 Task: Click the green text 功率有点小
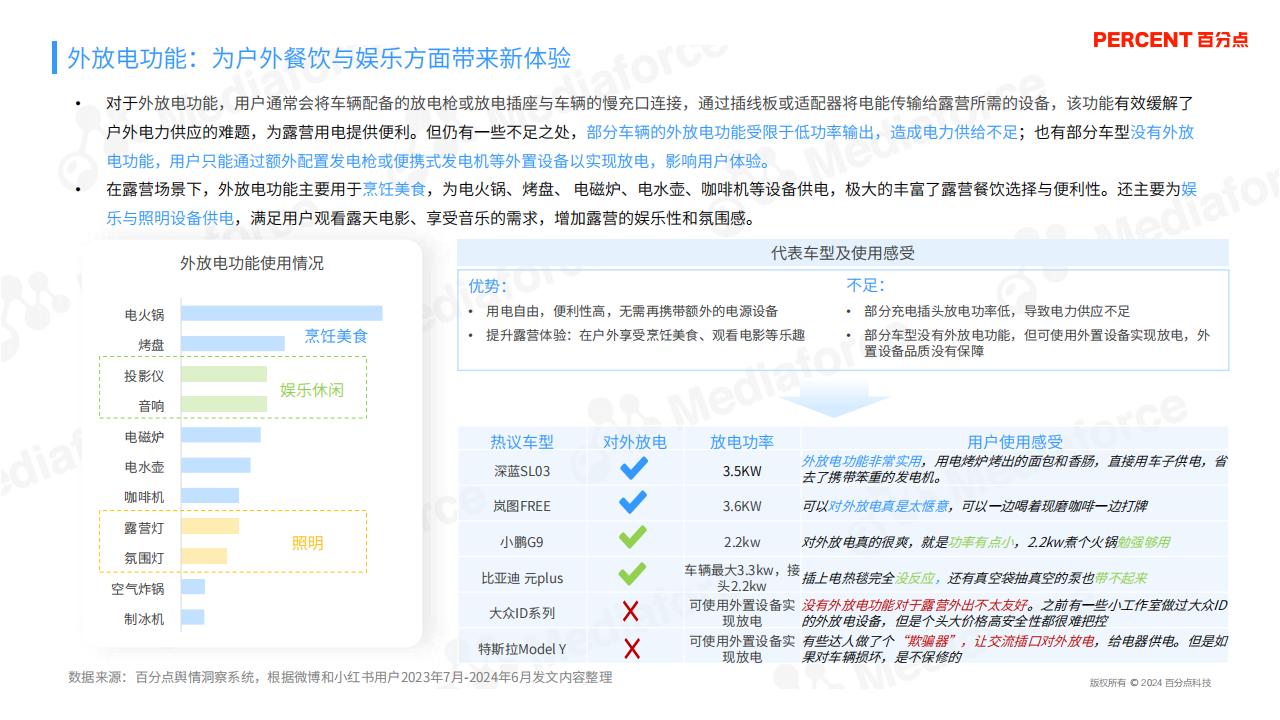tap(982, 542)
